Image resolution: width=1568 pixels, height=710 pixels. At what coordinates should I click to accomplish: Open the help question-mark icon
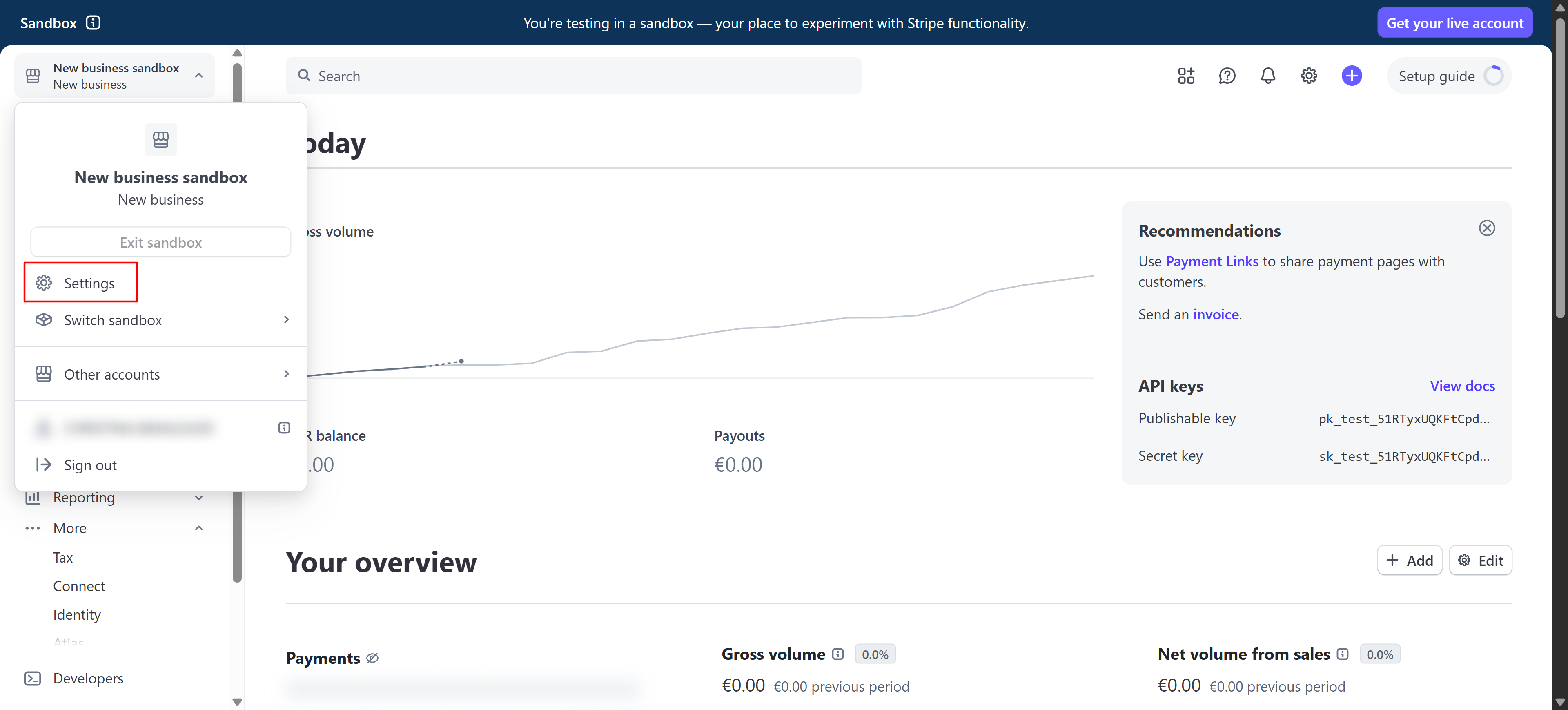point(1227,76)
